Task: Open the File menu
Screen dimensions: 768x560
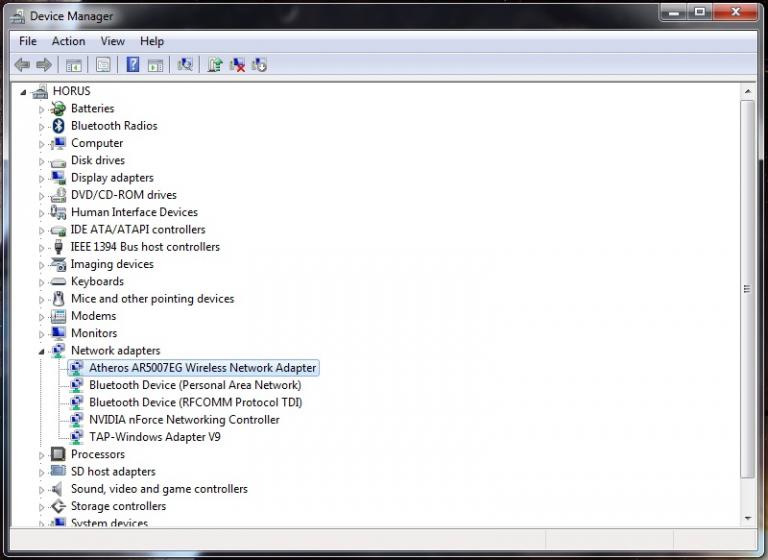Action: 28,41
